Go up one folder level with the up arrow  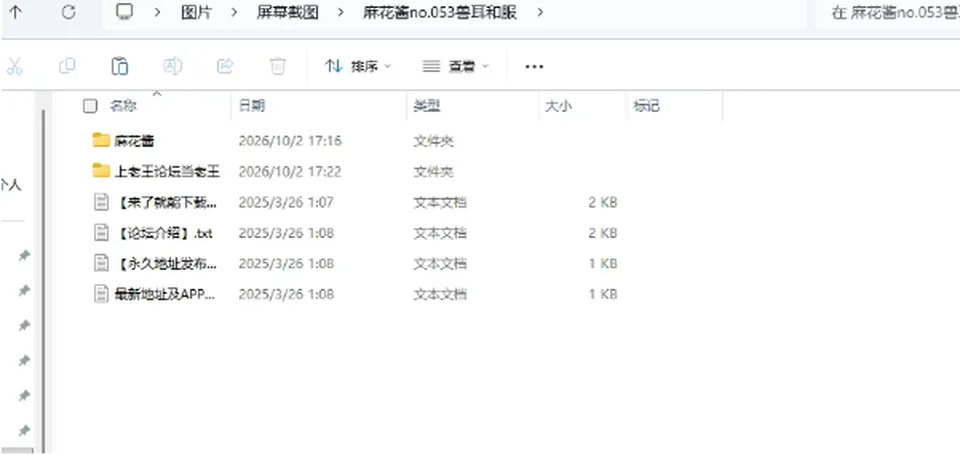[x=15, y=12]
